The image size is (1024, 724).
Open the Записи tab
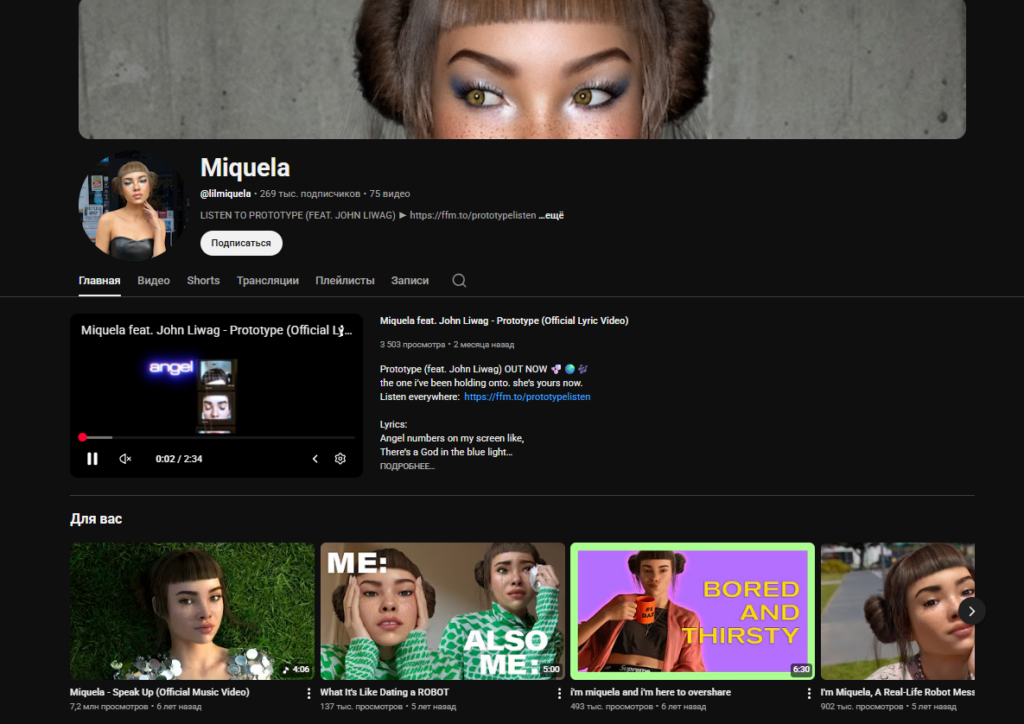[x=410, y=281]
